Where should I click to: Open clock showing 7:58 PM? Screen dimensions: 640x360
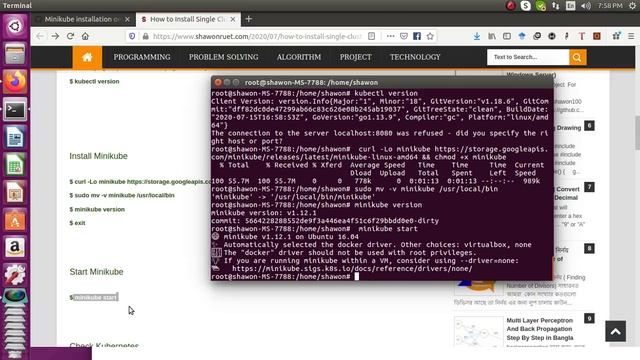(x=610, y=6)
